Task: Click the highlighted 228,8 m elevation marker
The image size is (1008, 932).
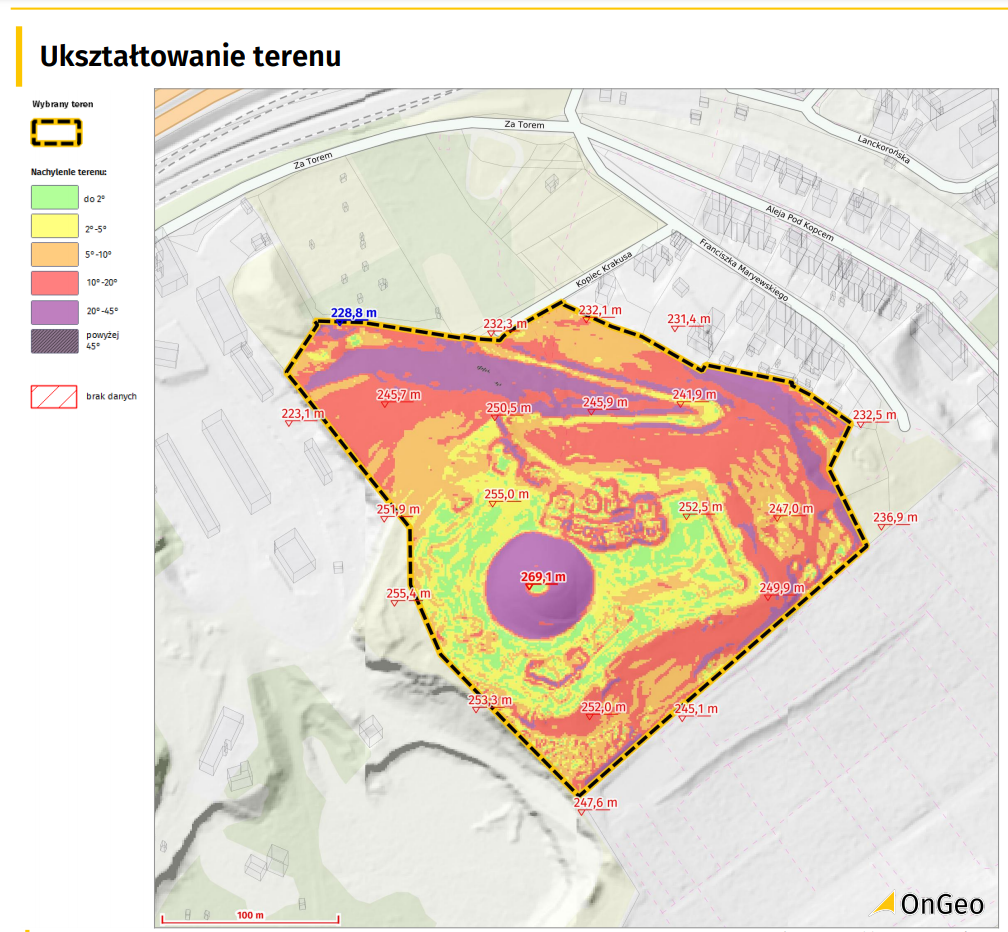Action: (352, 314)
